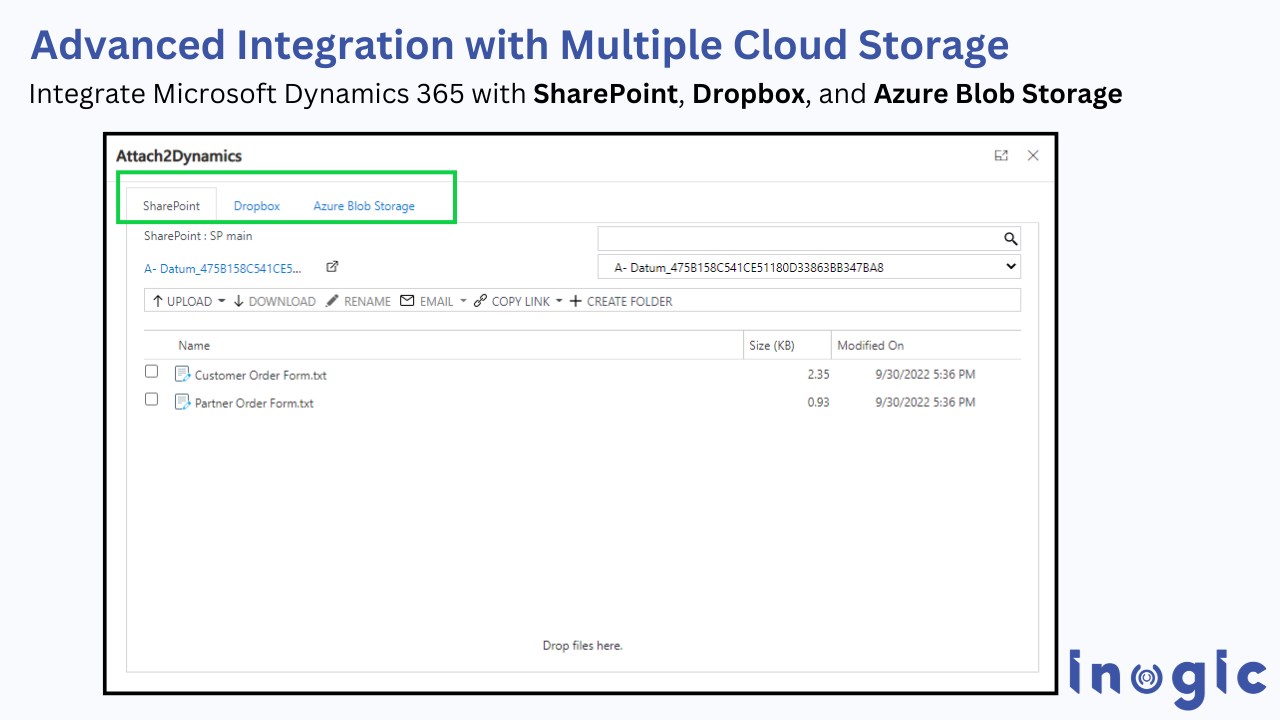Sort by the Modified On column header
The image size is (1280, 720).
(x=870, y=346)
